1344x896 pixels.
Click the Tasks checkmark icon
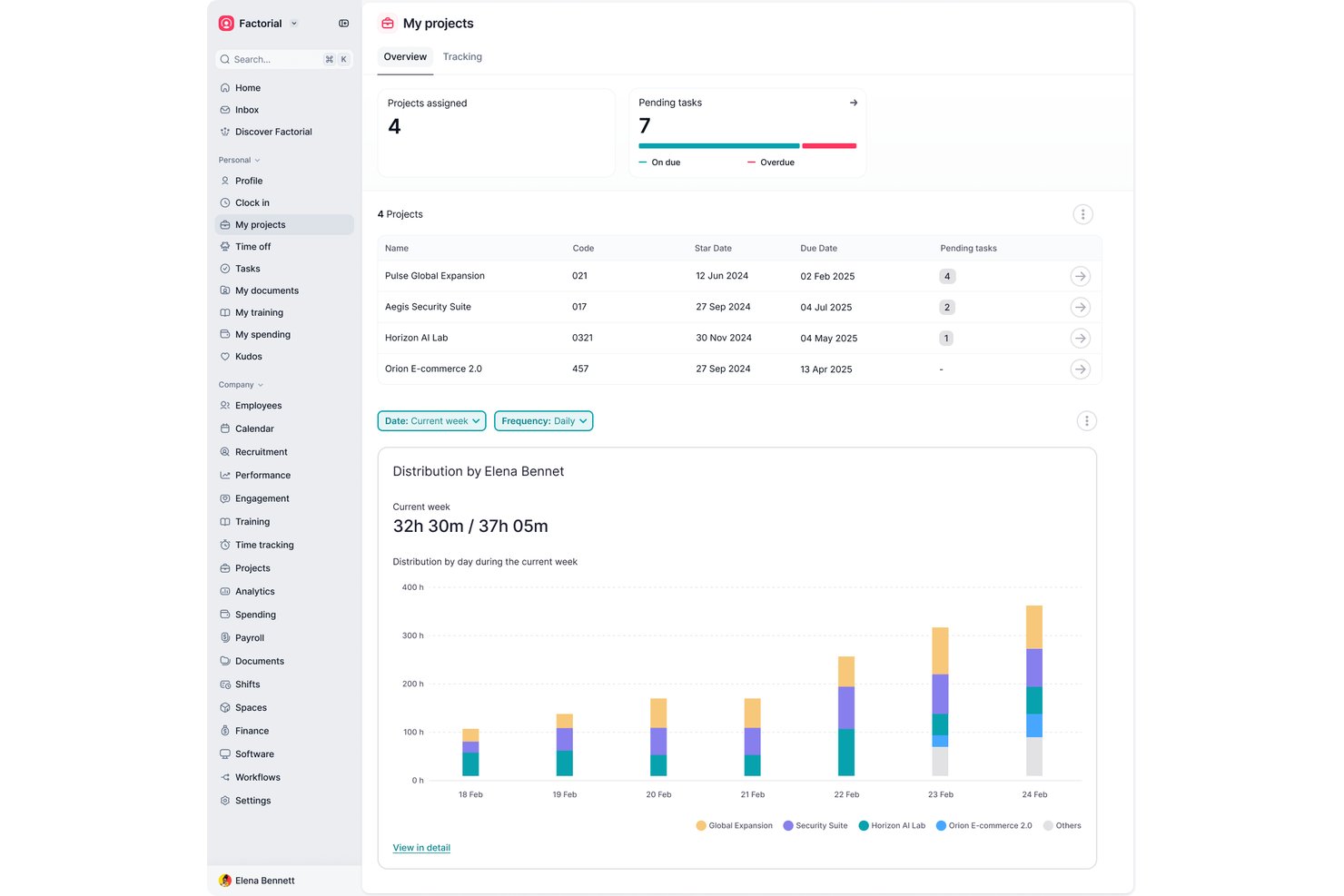(225, 269)
